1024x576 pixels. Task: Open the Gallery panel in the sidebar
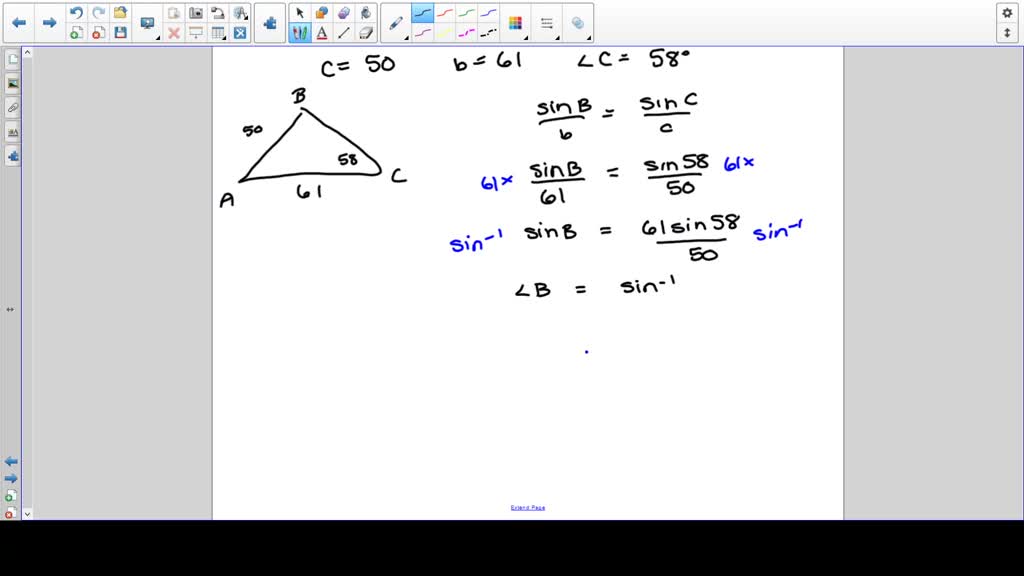coord(11,83)
